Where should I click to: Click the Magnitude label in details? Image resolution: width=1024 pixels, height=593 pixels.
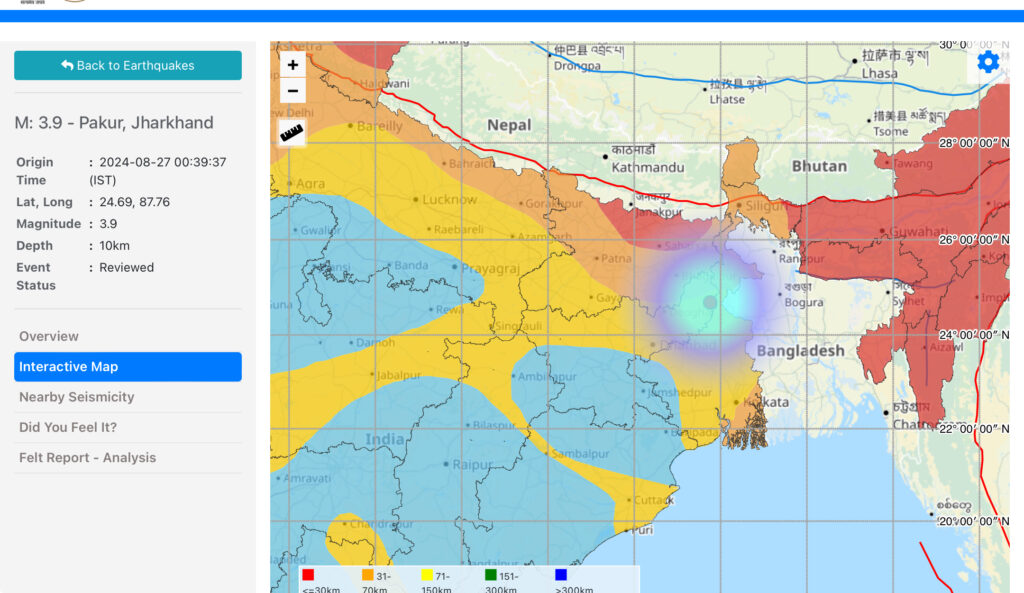[x=49, y=223]
